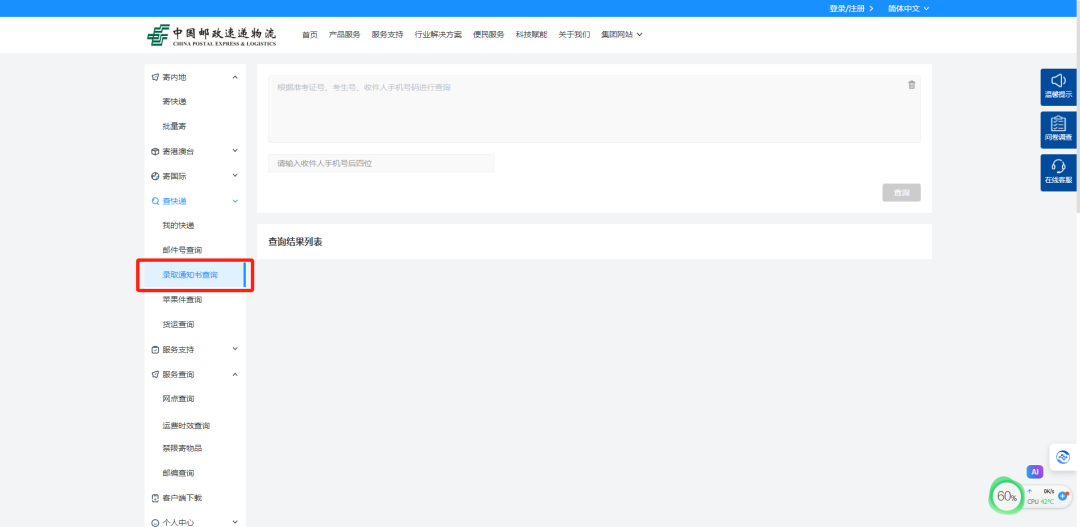
Task: Open the 简体中文 language dropdown
Action: pos(908,8)
